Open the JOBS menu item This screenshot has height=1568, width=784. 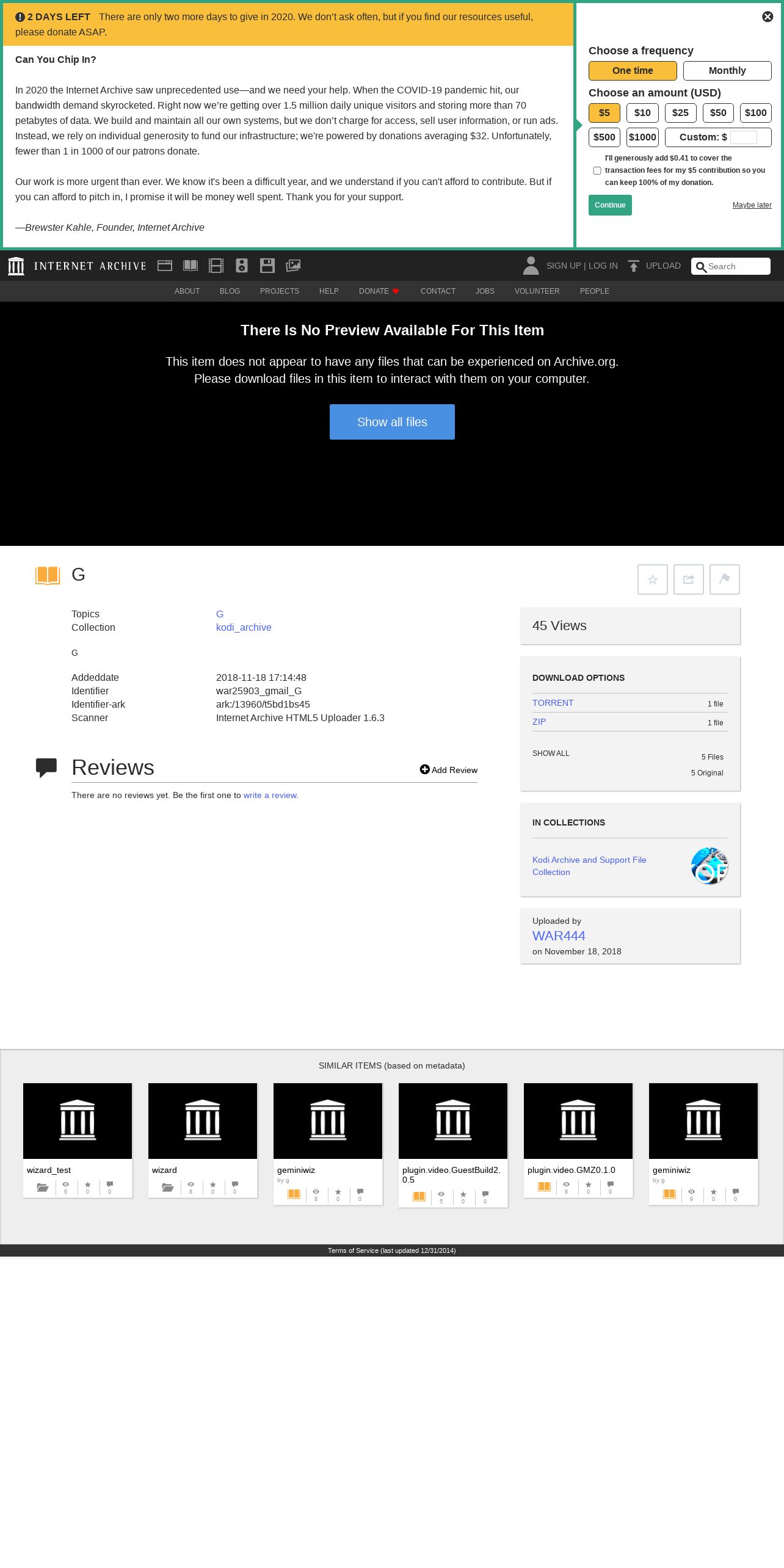(485, 291)
